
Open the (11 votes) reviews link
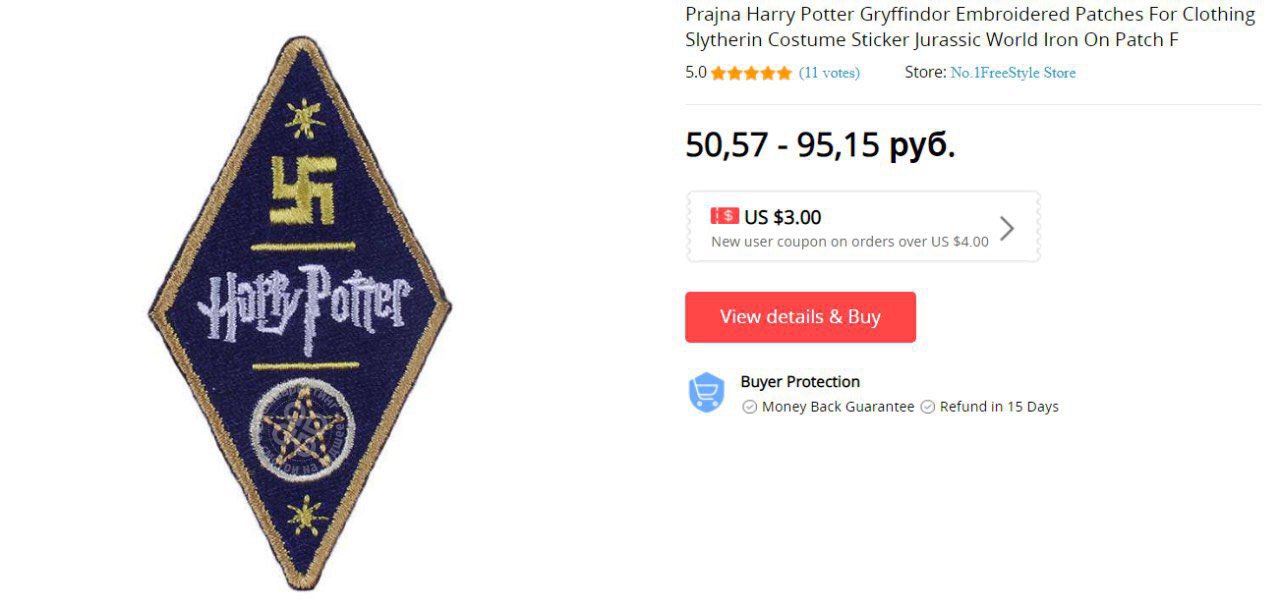[829, 73]
